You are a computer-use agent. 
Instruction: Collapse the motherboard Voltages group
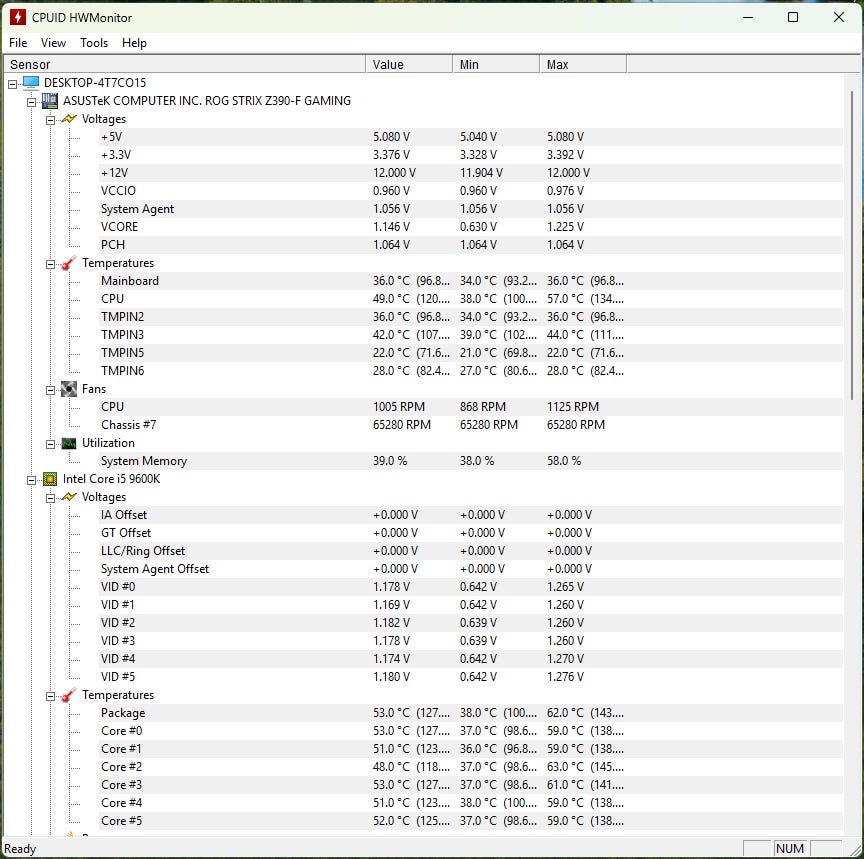click(x=50, y=120)
